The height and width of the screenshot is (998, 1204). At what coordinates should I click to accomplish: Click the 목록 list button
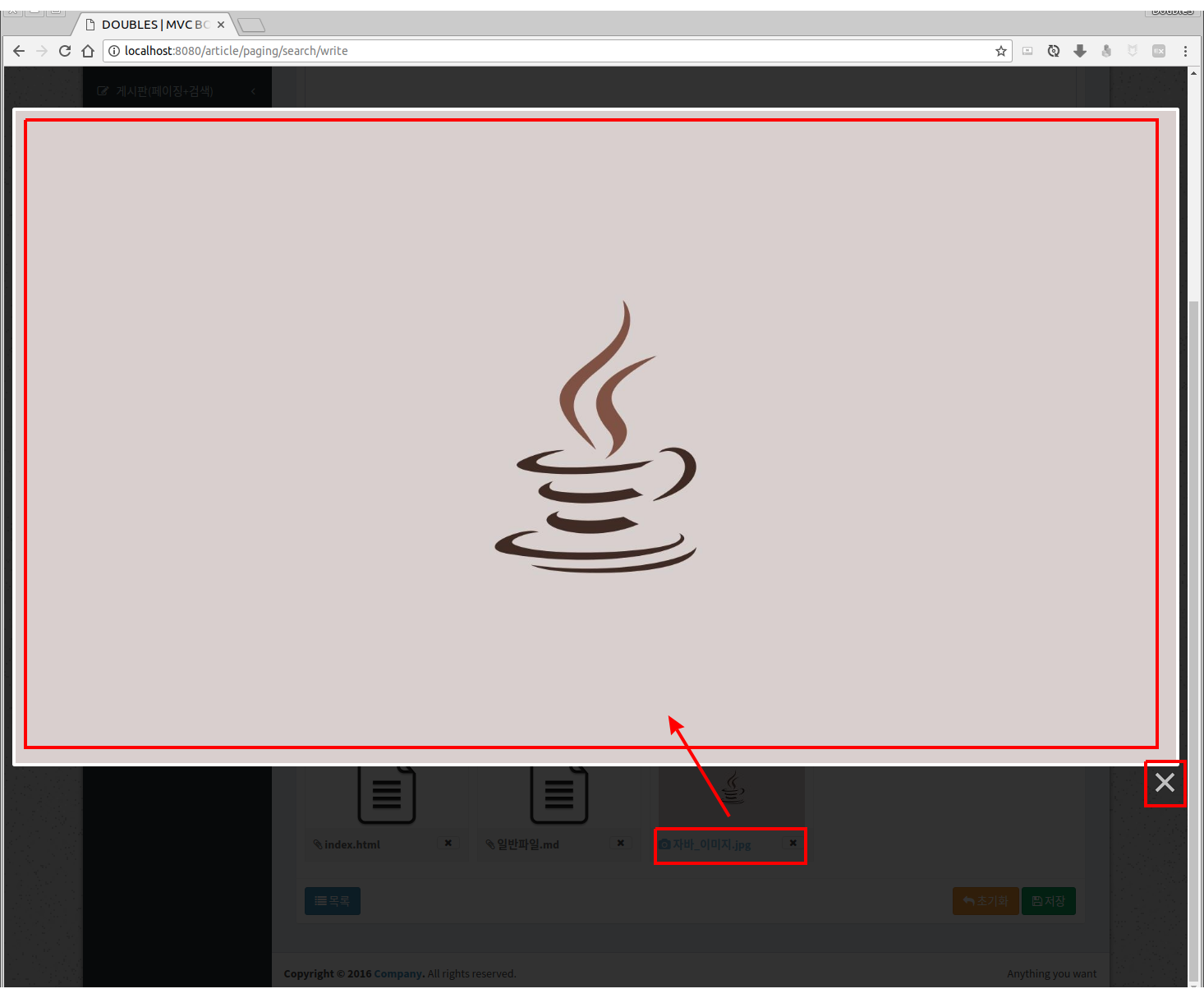[333, 901]
